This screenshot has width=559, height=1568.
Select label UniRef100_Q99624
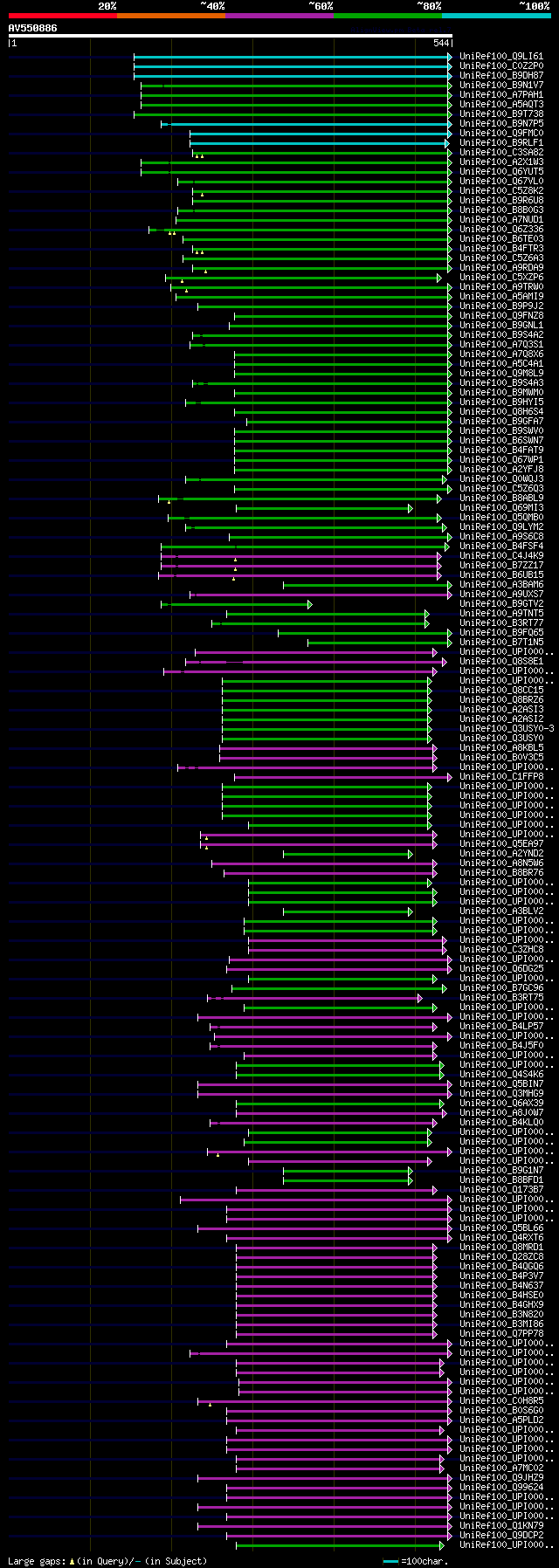[501, 1488]
